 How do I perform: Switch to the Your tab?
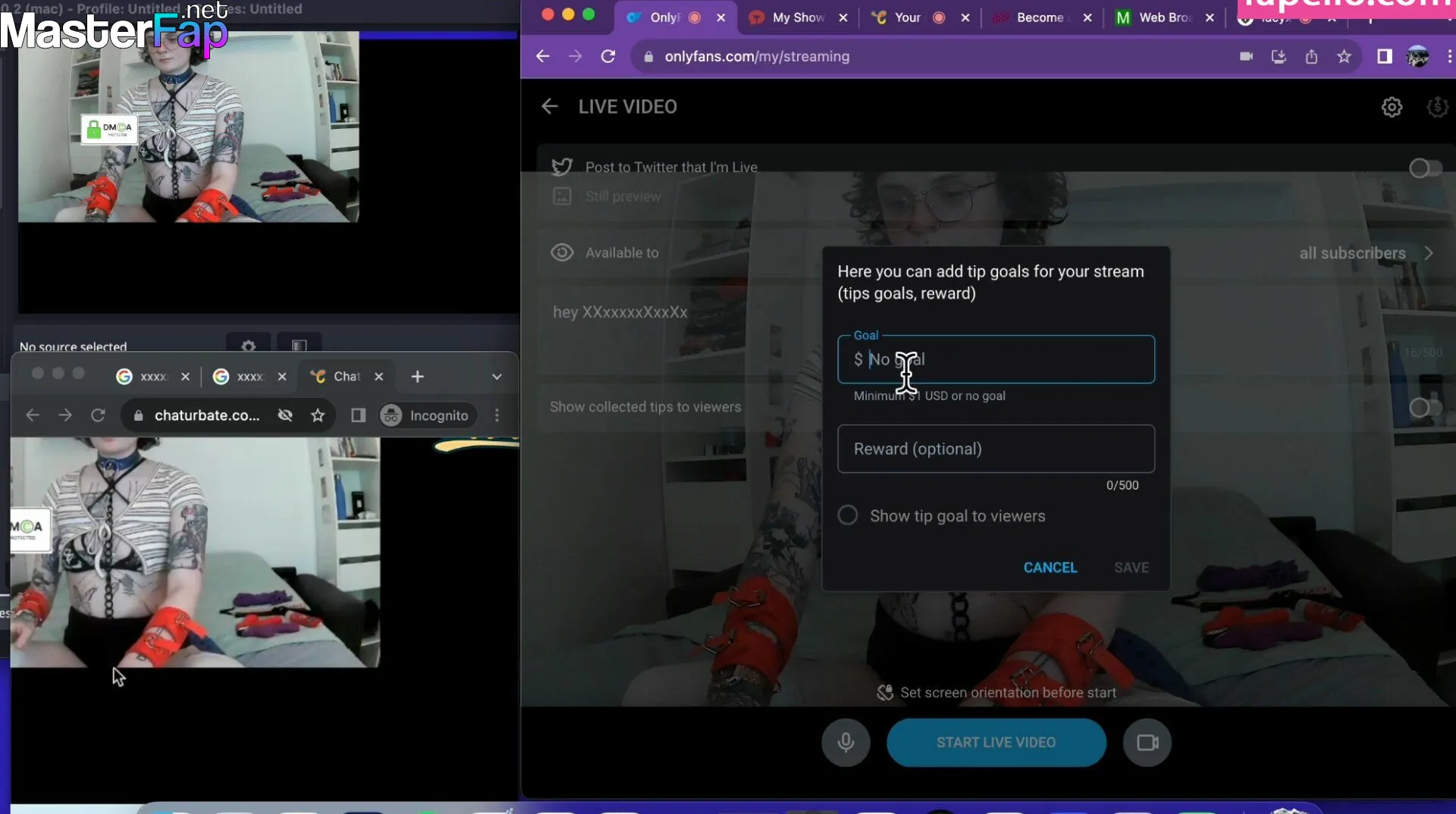908,17
